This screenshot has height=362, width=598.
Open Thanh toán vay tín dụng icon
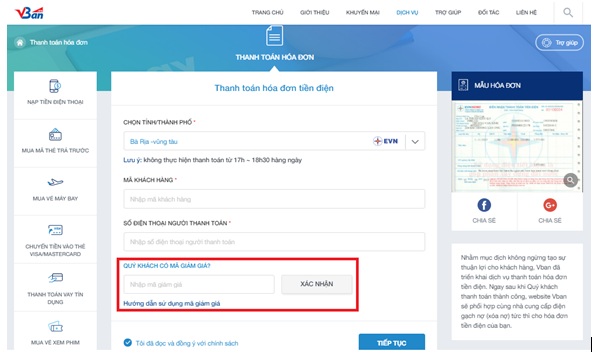[x=55, y=278]
